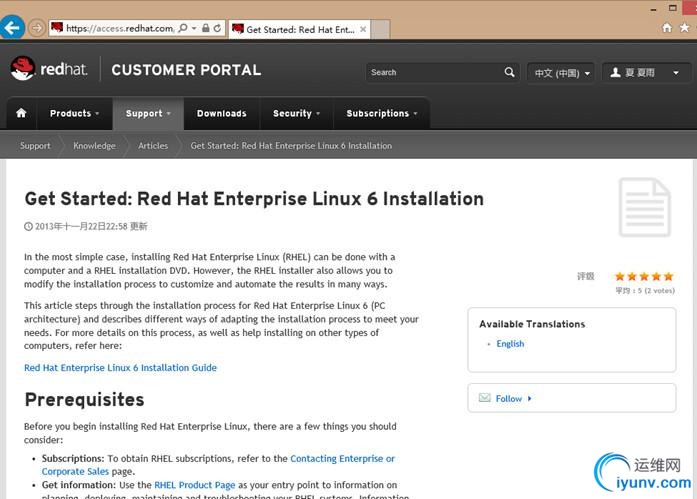
Task: Go to portal home via house icon
Action: 21,113
